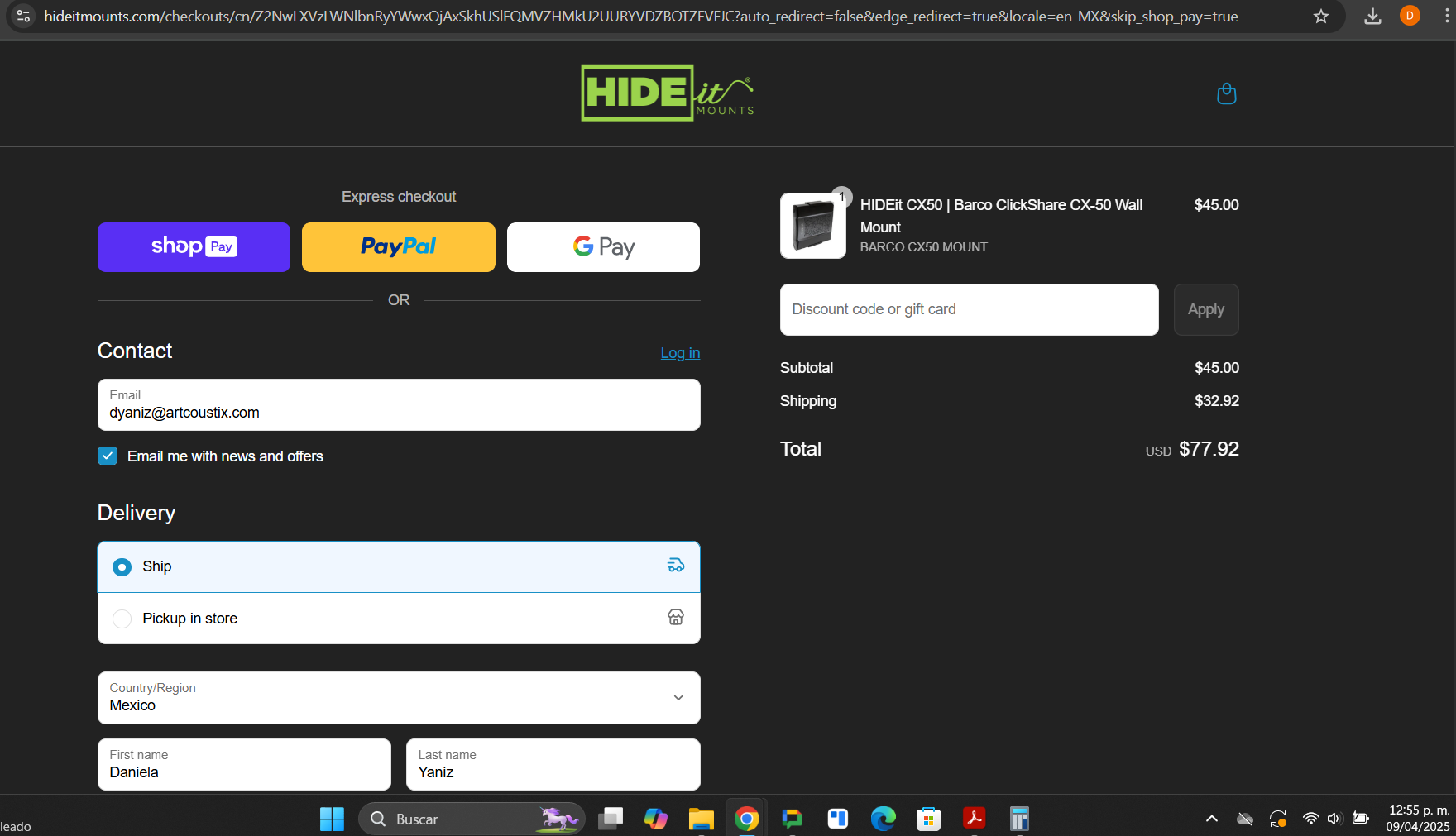Open the Chrome profile avatar
Viewport: 1456px width, 836px height.
pos(1410,16)
